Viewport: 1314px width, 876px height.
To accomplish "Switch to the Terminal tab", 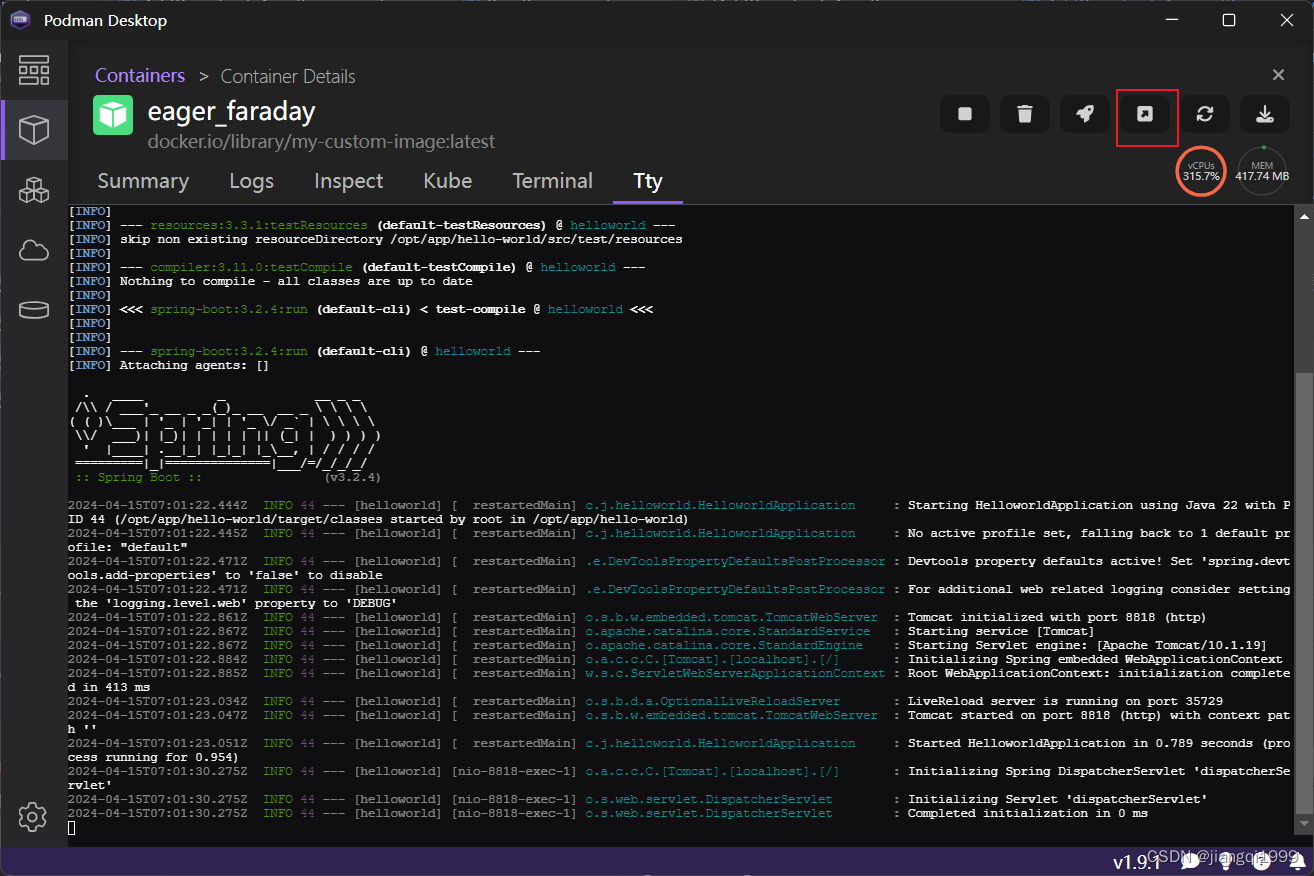I will (552, 181).
